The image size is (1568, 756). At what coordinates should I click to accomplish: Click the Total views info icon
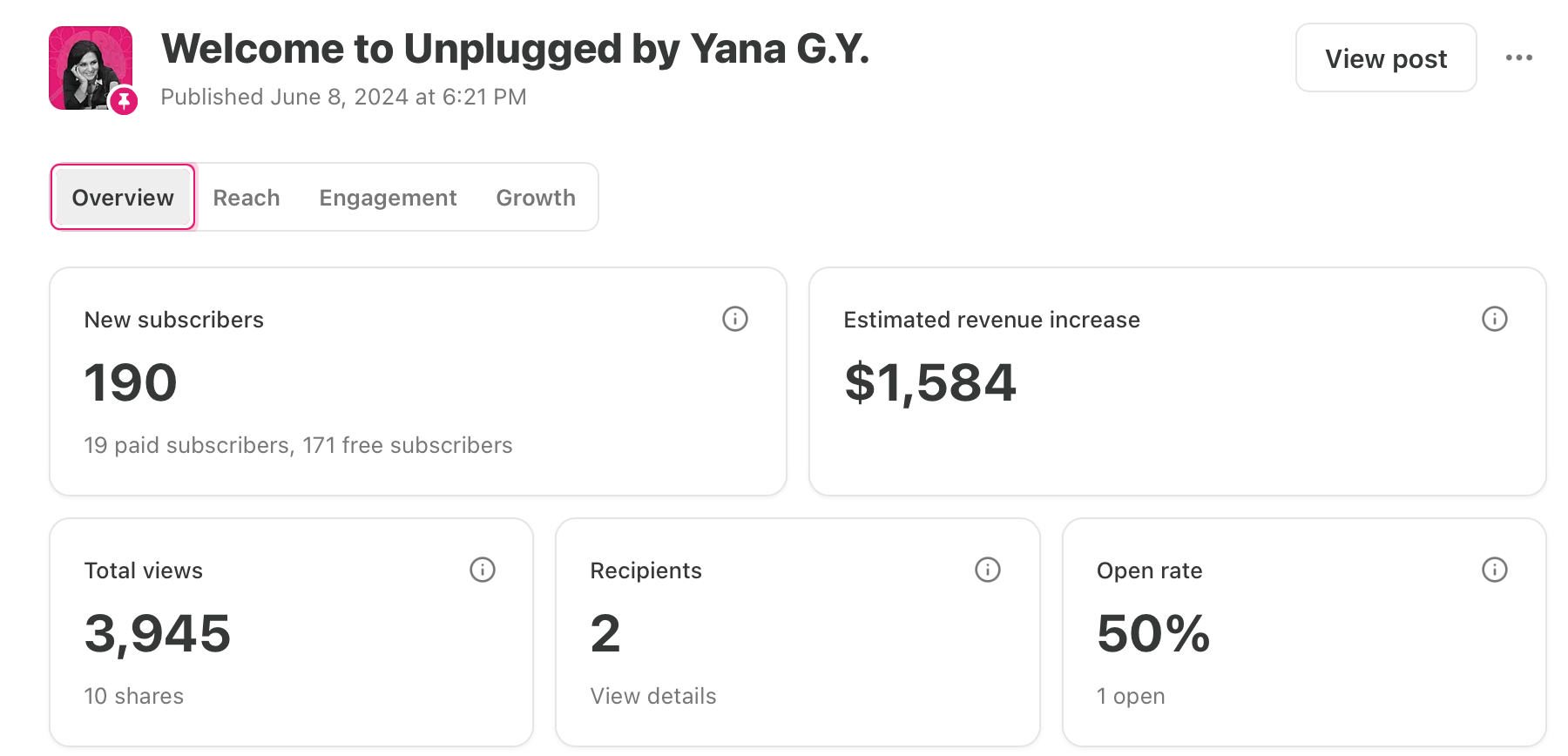pyautogui.click(x=483, y=570)
